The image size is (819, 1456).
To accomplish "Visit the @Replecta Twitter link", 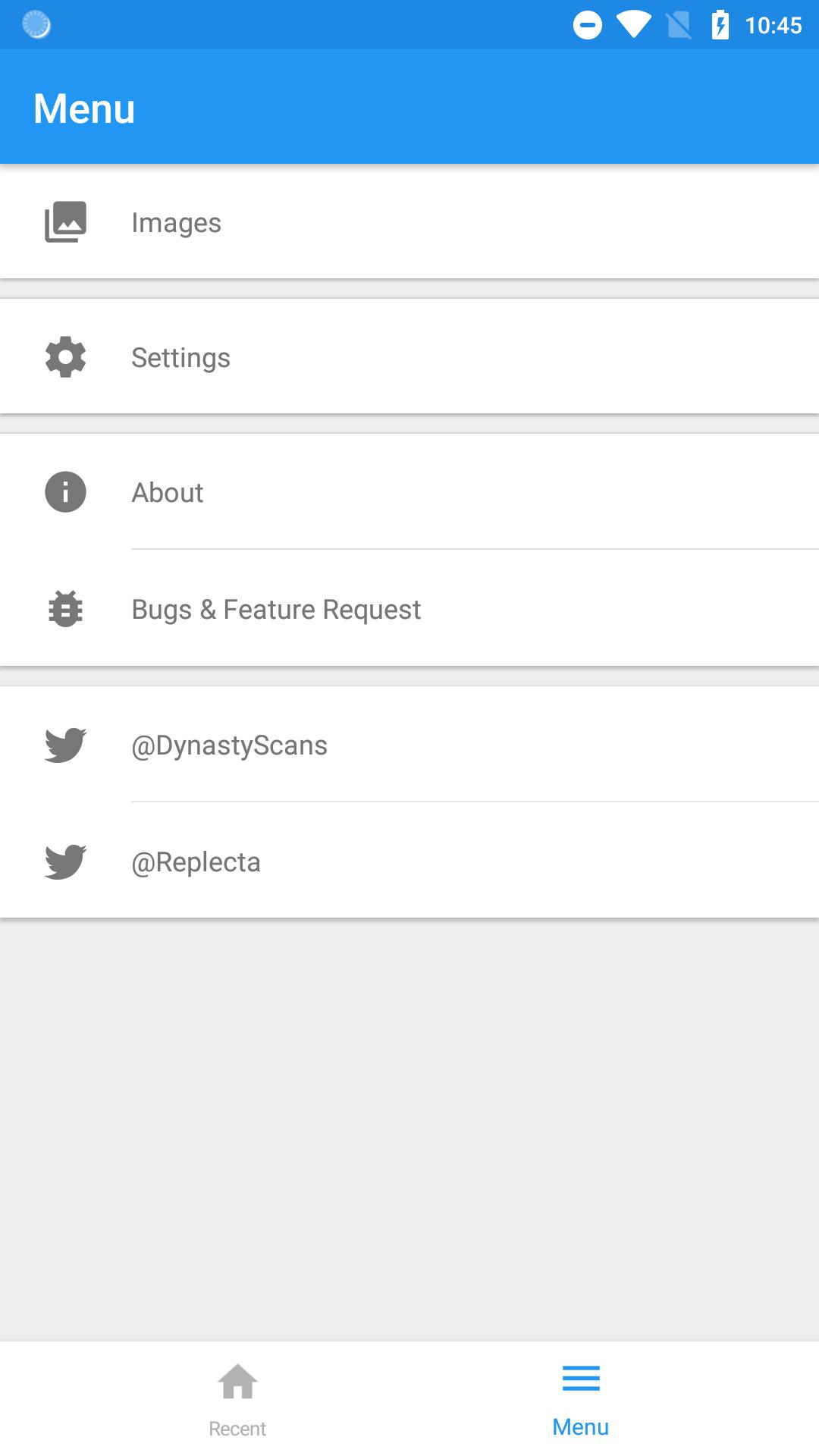I will (x=196, y=862).
